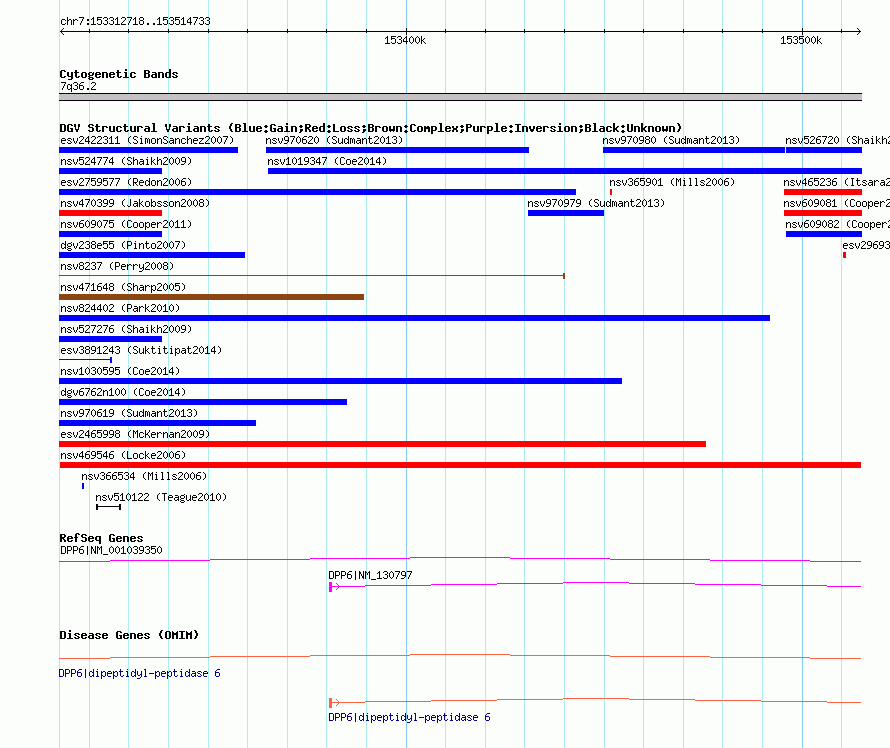This screenshot has height=748, width=890.
Task: Click the nsv510122 black interval marker
Action: point(108,507)
